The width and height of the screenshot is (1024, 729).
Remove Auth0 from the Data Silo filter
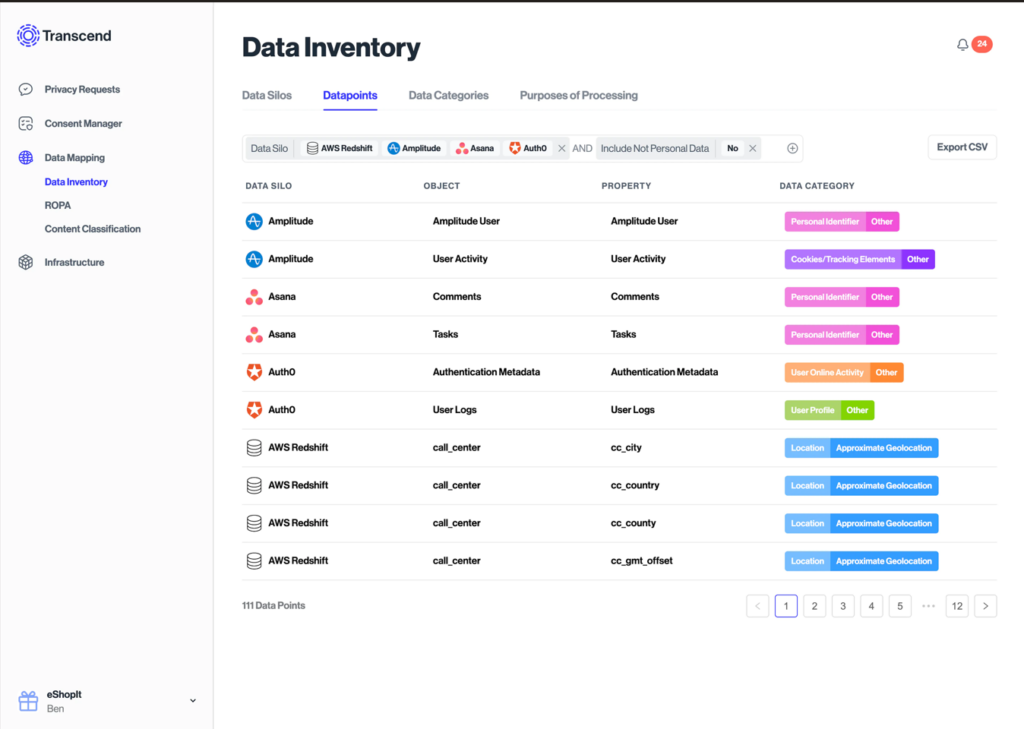click(561, 148)
